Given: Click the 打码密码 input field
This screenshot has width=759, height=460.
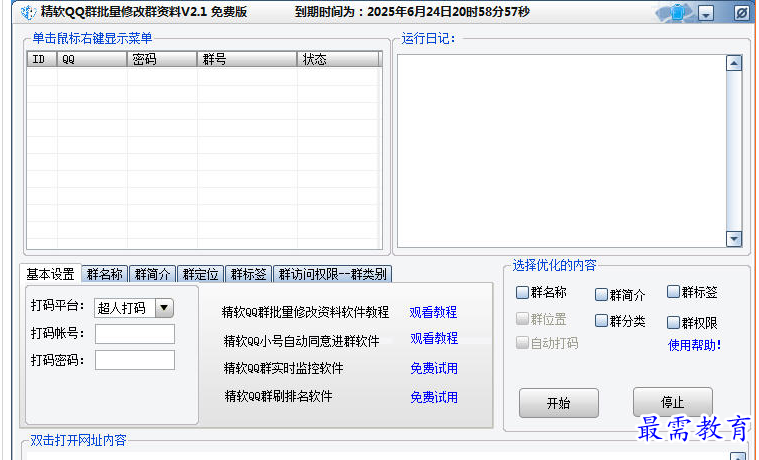Looking at the screenshot, I should pyautogui.click(x=135, y=360).
